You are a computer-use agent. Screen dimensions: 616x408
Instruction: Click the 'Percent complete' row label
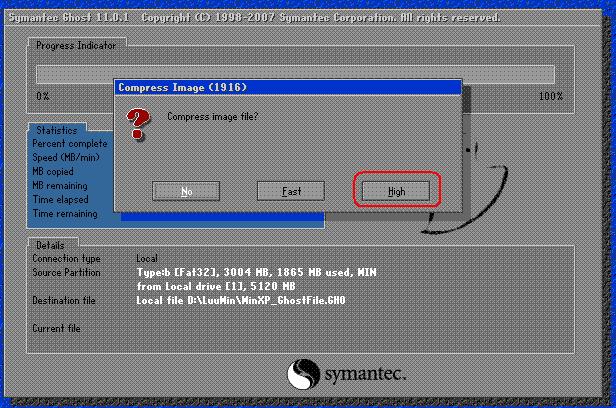point(70,144)
